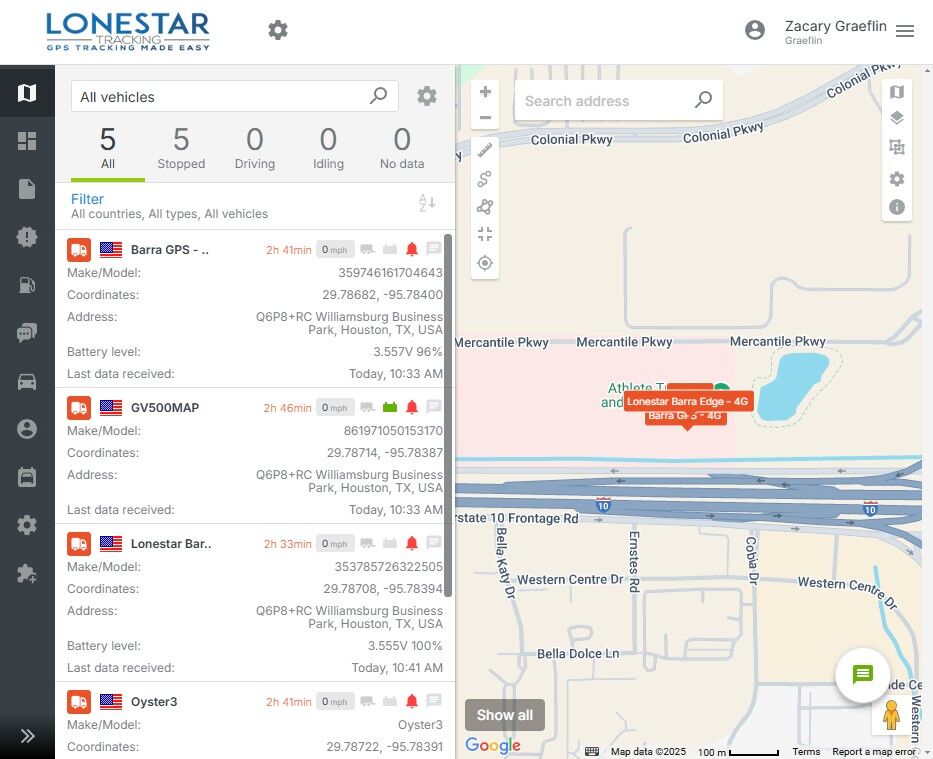Open the alerts exclamation sidebar icon
The height and width of the screenshot is (759, 933).
(27, 237)
